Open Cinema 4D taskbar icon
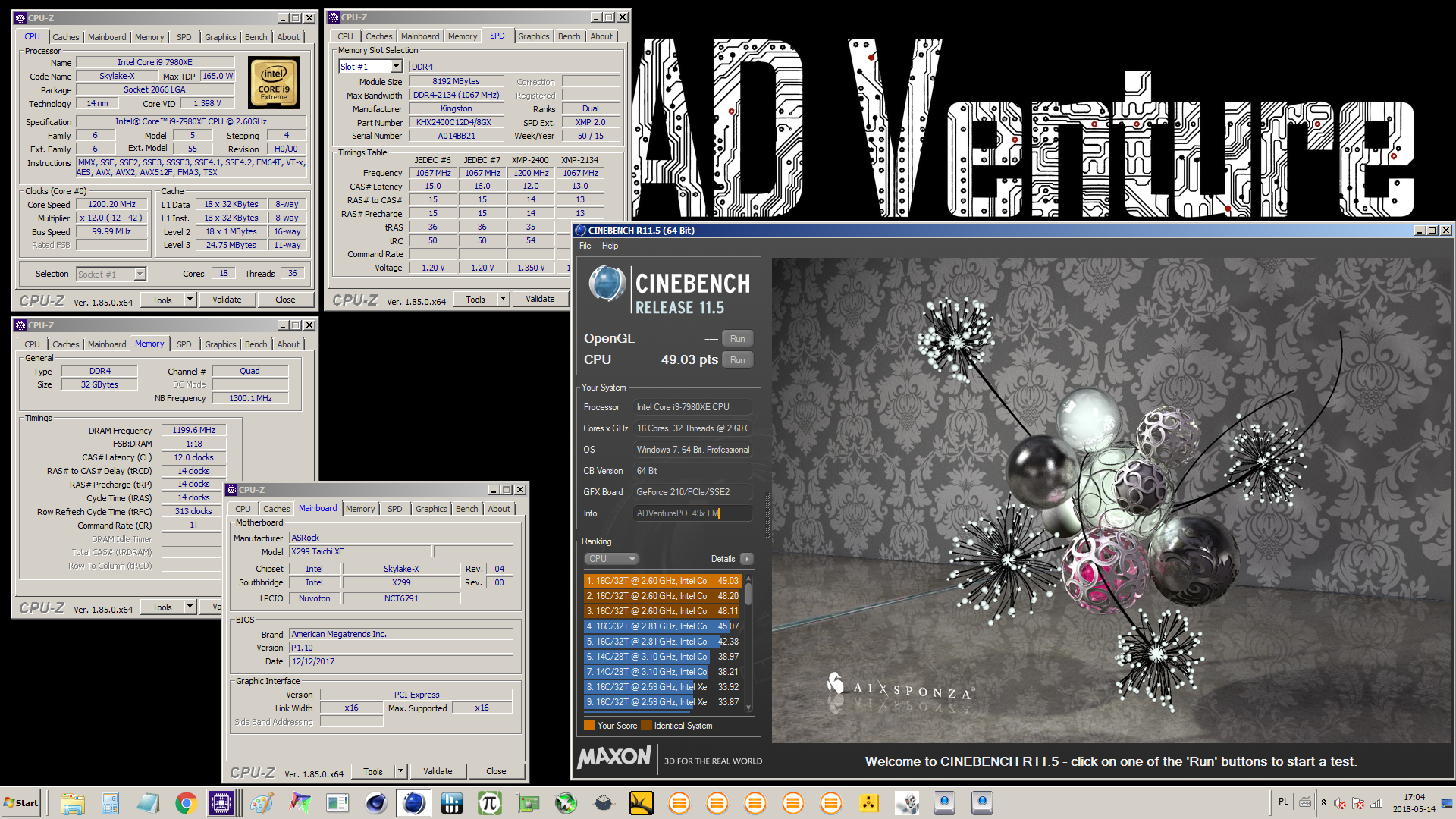This screenshot has height=819, width=1456. coord(375,802)
